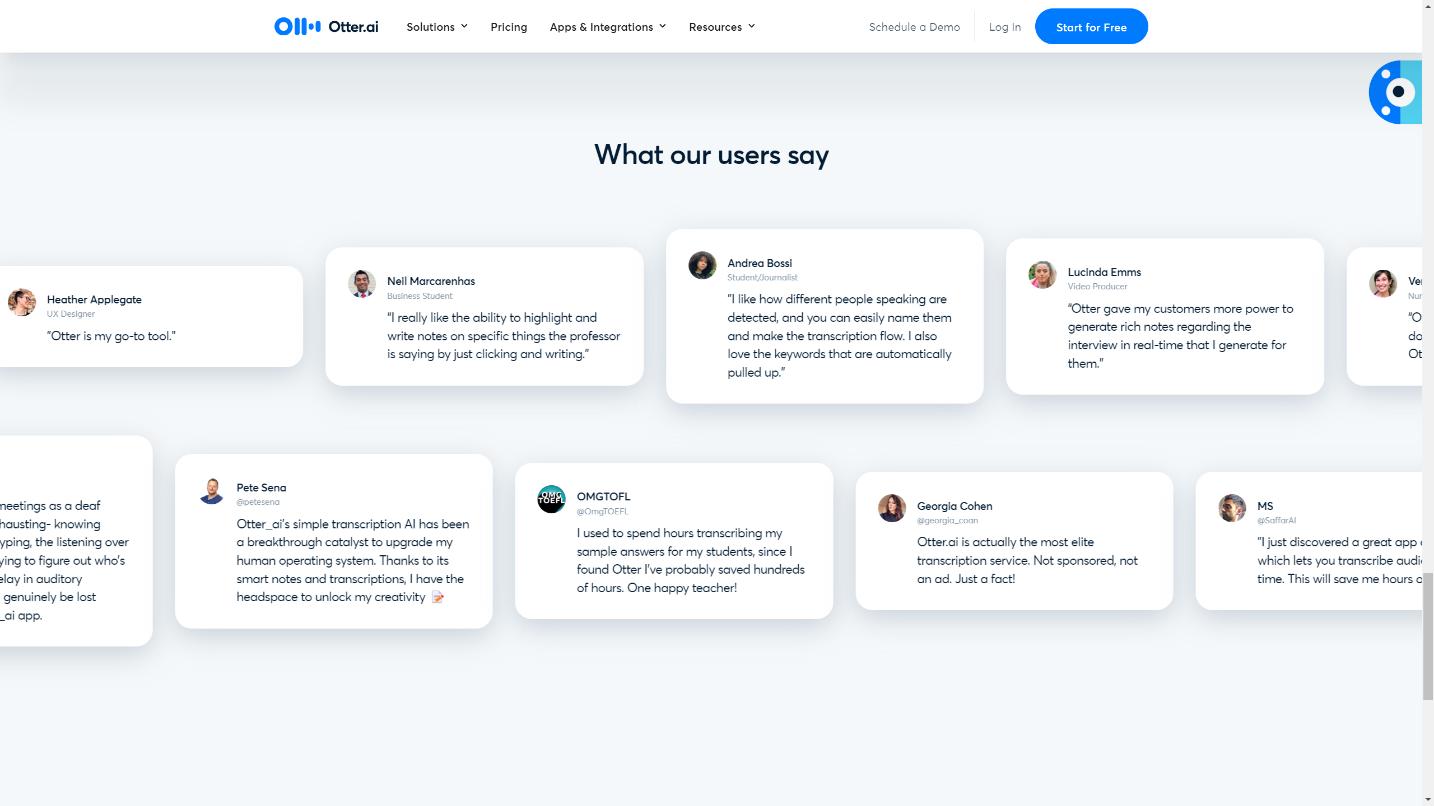Viewport: 1434px width, 806px height.
Task: Expand the Apps & Integrations dropdown
Action: pyautogui.click(x=608, y=27)
